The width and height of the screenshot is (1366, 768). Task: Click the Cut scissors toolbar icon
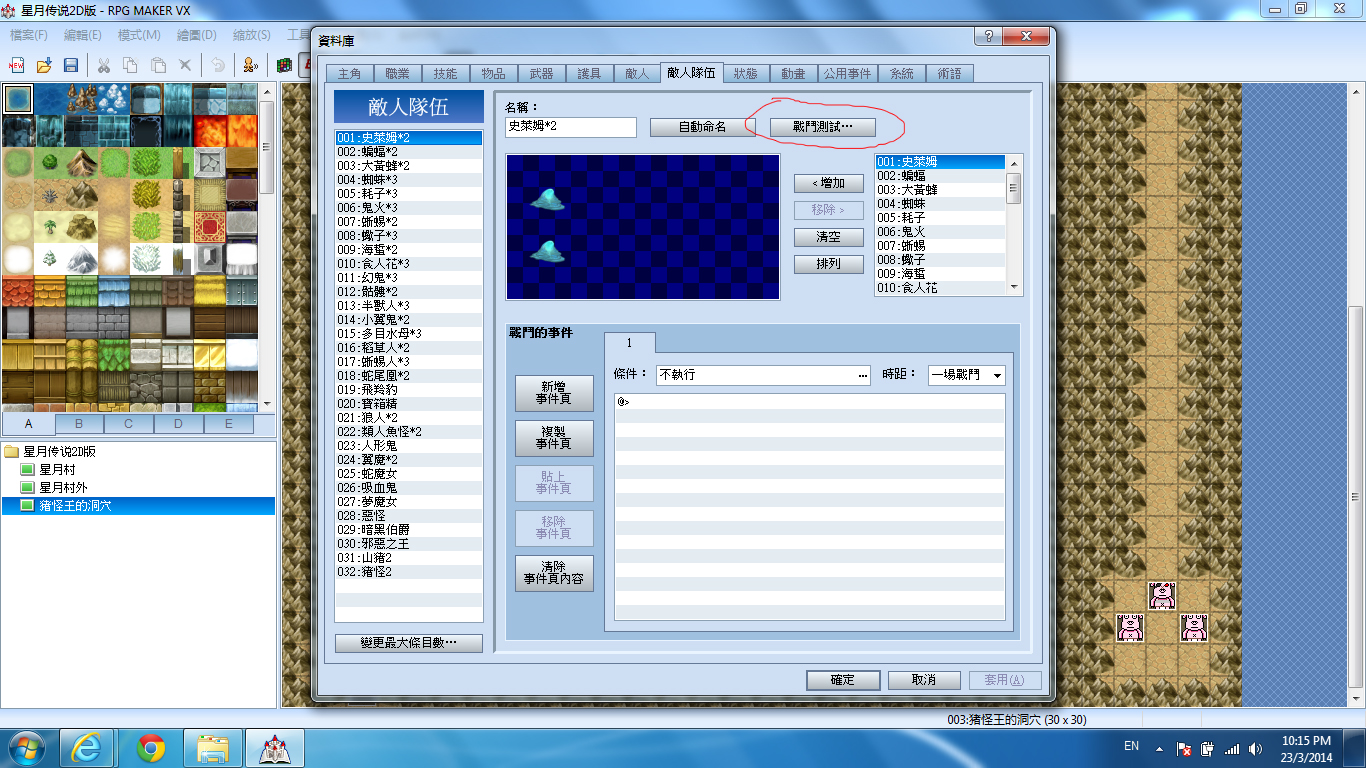tap(103, 65)
